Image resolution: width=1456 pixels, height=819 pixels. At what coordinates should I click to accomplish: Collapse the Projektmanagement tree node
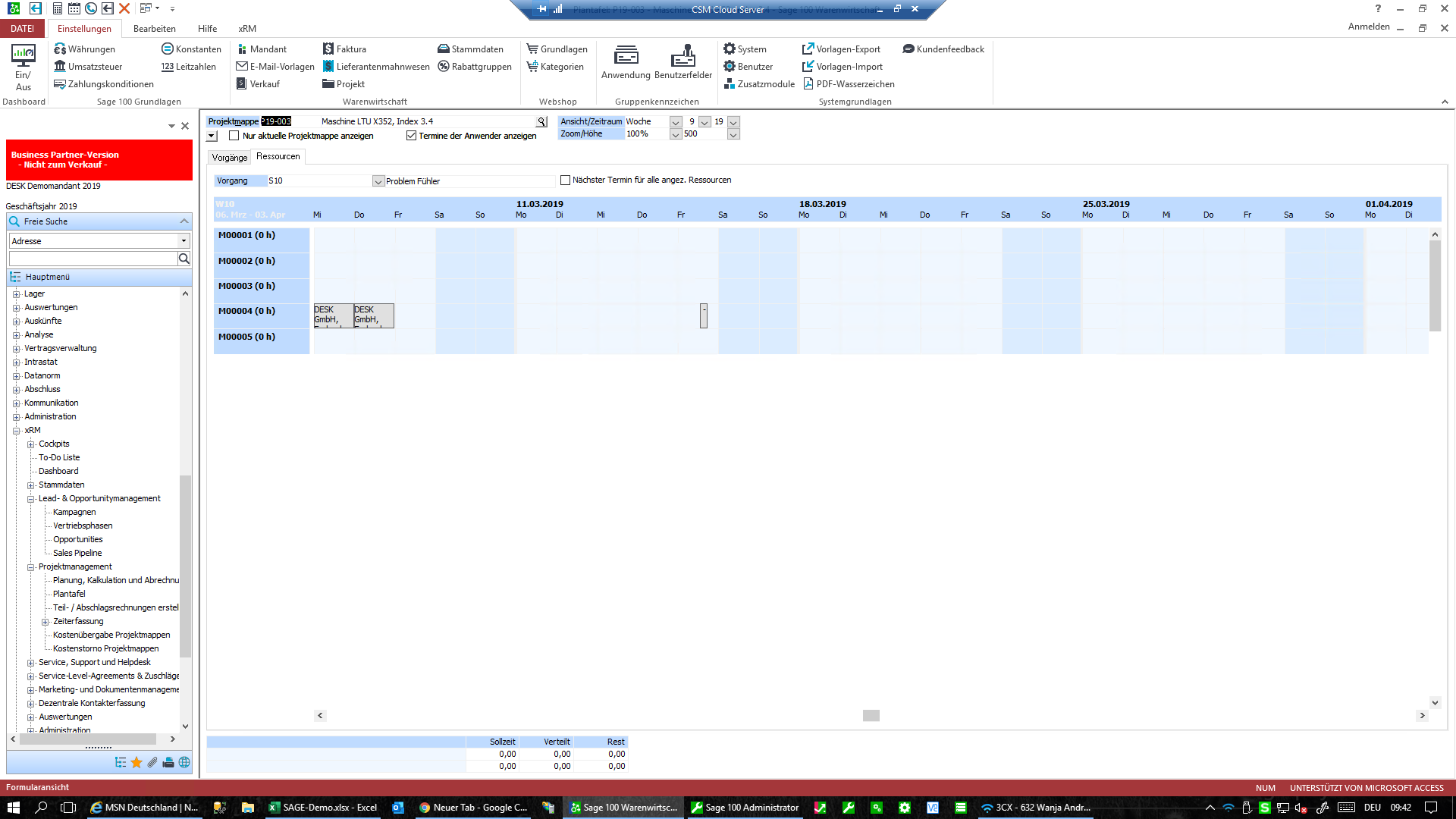(31, 567)
